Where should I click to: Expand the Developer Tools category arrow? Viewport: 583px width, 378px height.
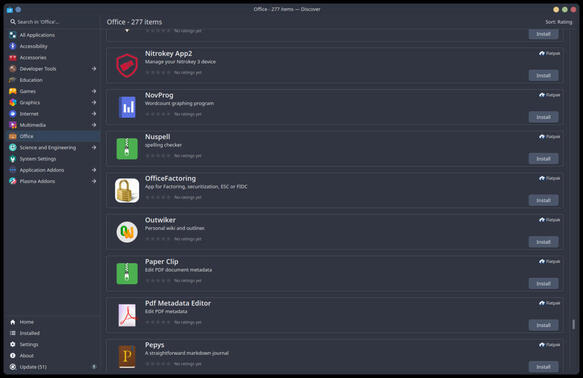click(x=94, y=69)
